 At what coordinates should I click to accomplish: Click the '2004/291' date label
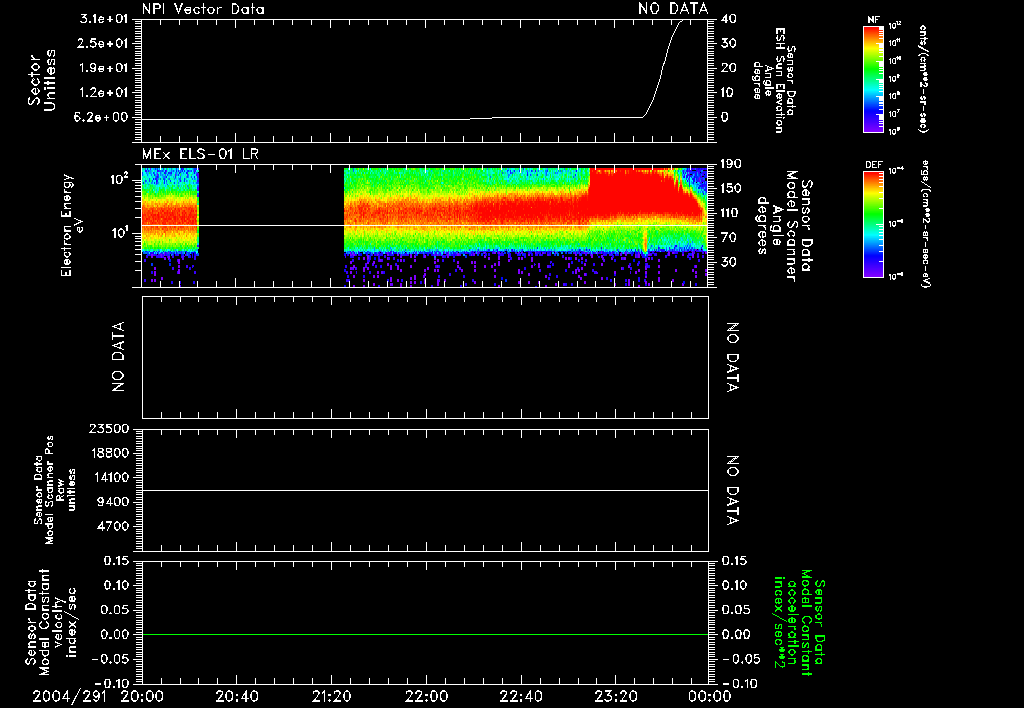click(69, 696)
